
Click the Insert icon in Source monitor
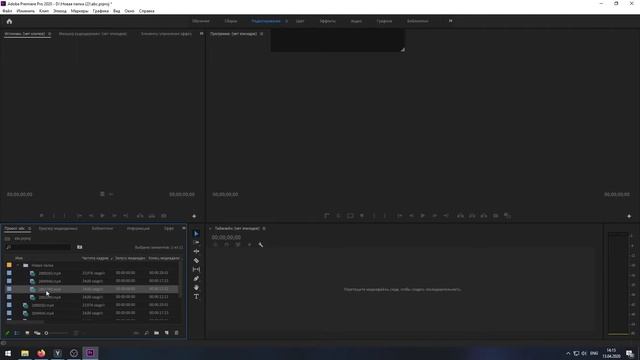click(140, 216)
